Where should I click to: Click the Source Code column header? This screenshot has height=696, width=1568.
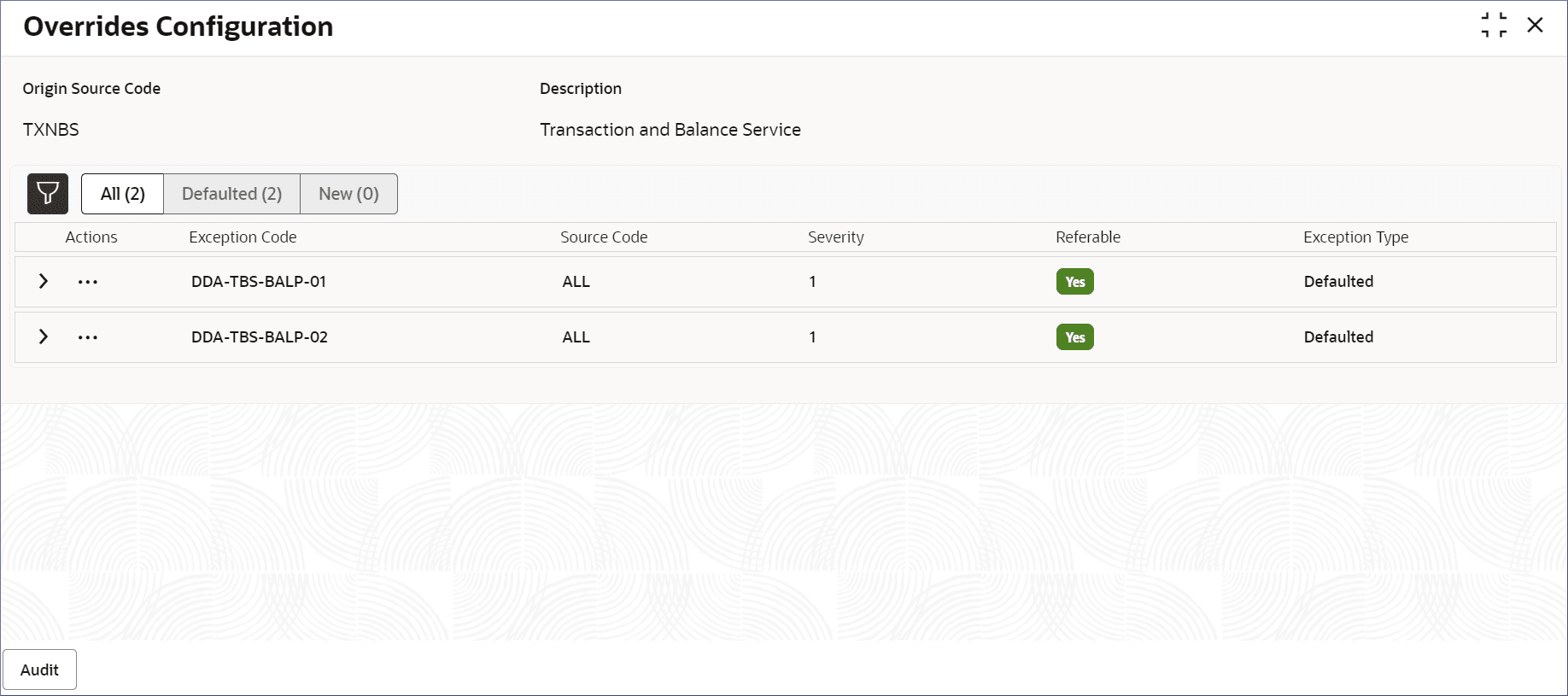(x=604, y=237)
